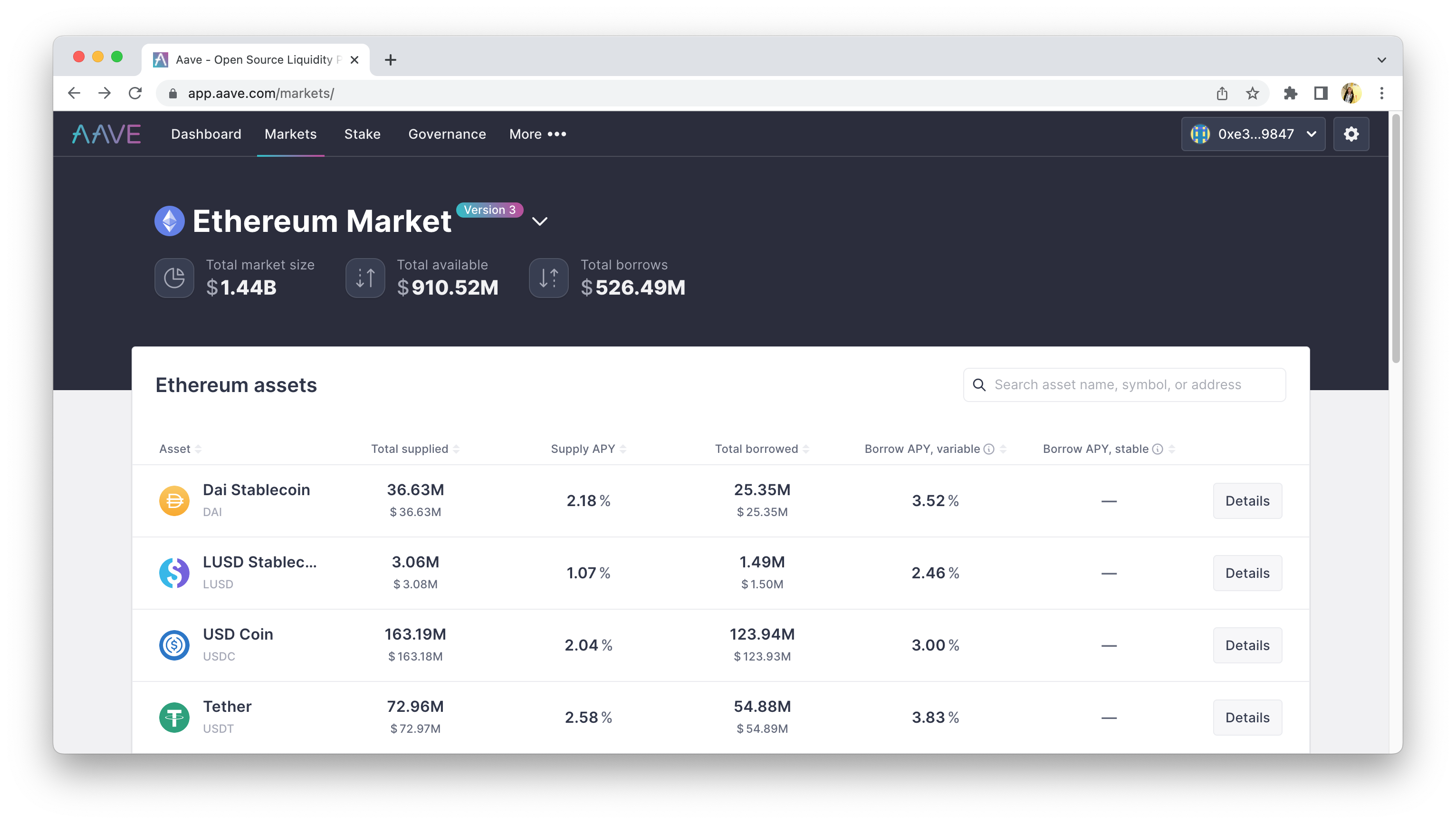Image resolution: width=1456 pixels, height=824 pixels.
Task: Select the Markets nav item
Action: 290,134
